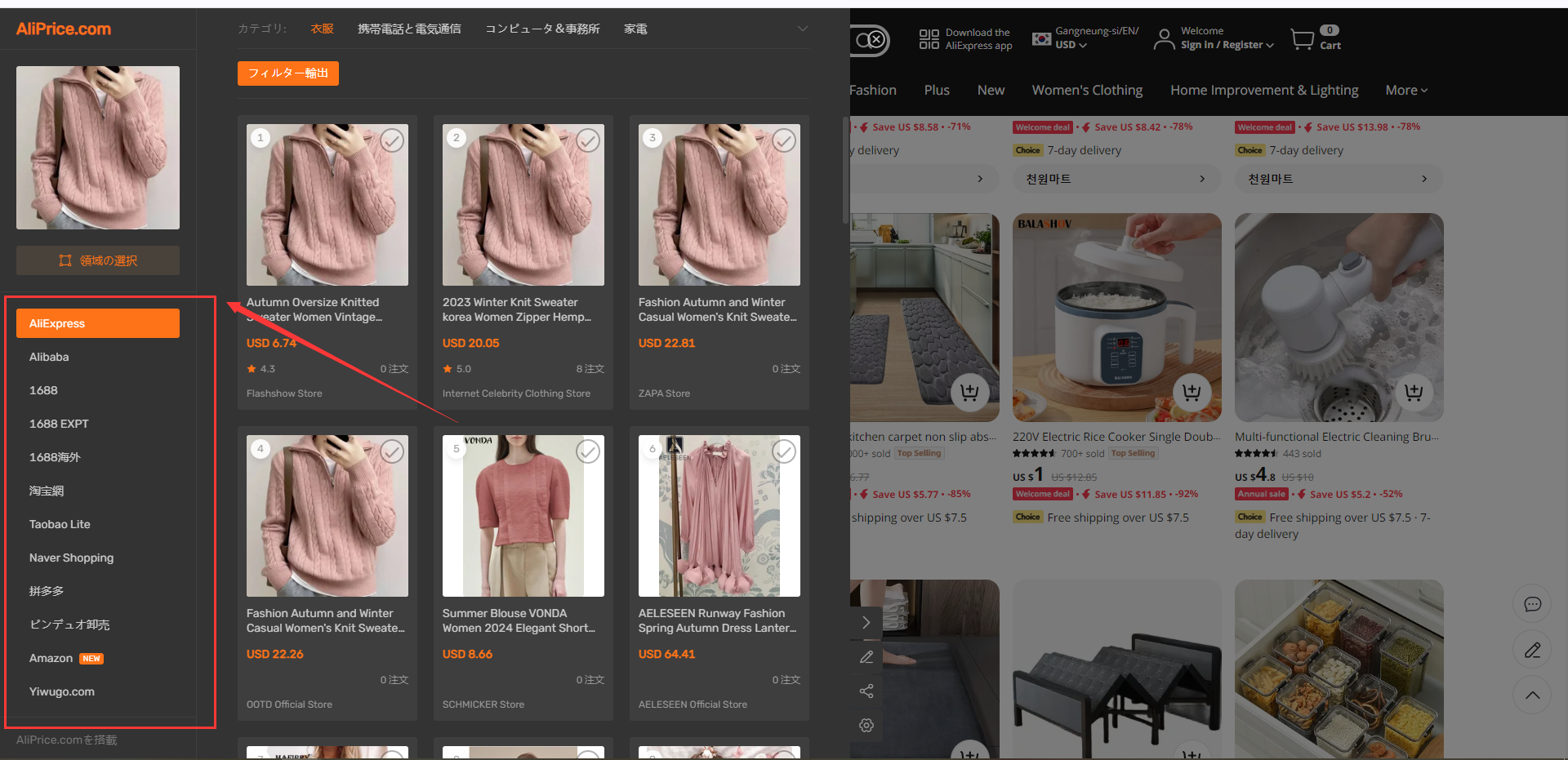Click the back to top arrow
The image size is (1568, 760).
pyautogui.click(x=1532, y=696)
